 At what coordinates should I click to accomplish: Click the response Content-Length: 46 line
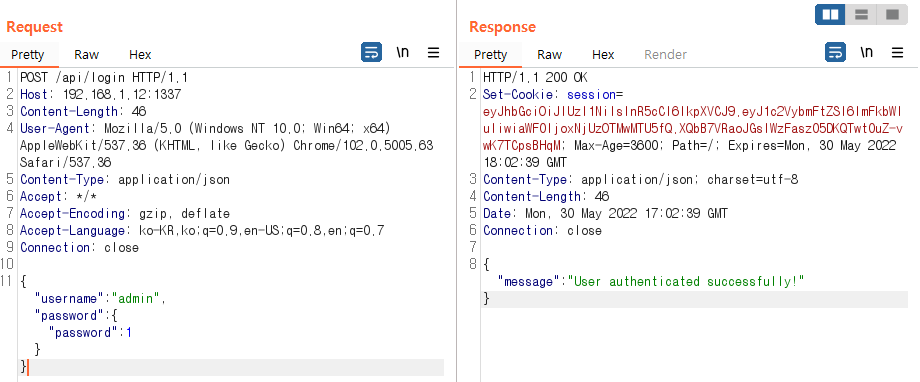click(546, 197)
